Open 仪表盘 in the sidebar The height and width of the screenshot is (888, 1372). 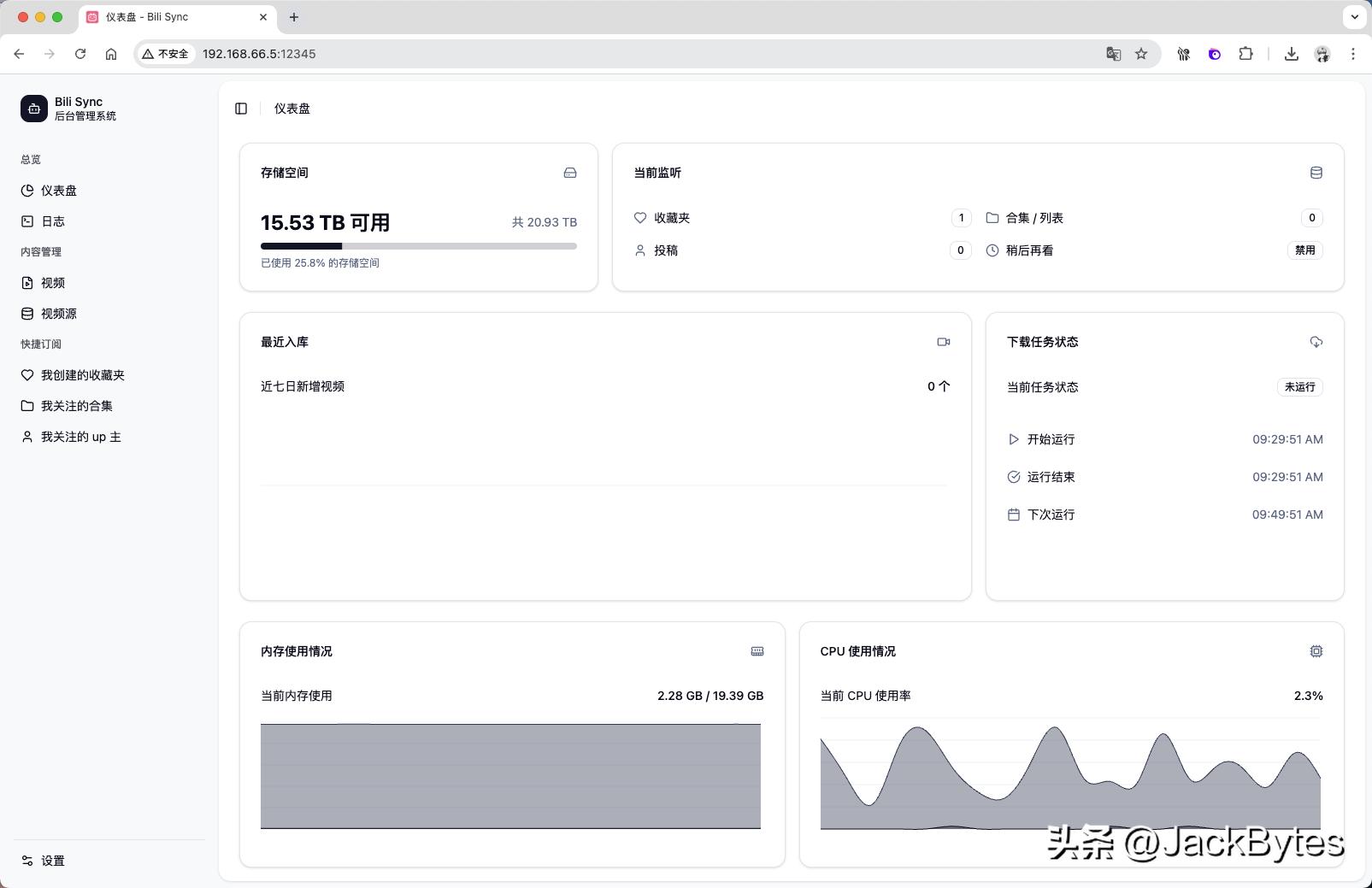click(x=109, y=191)
